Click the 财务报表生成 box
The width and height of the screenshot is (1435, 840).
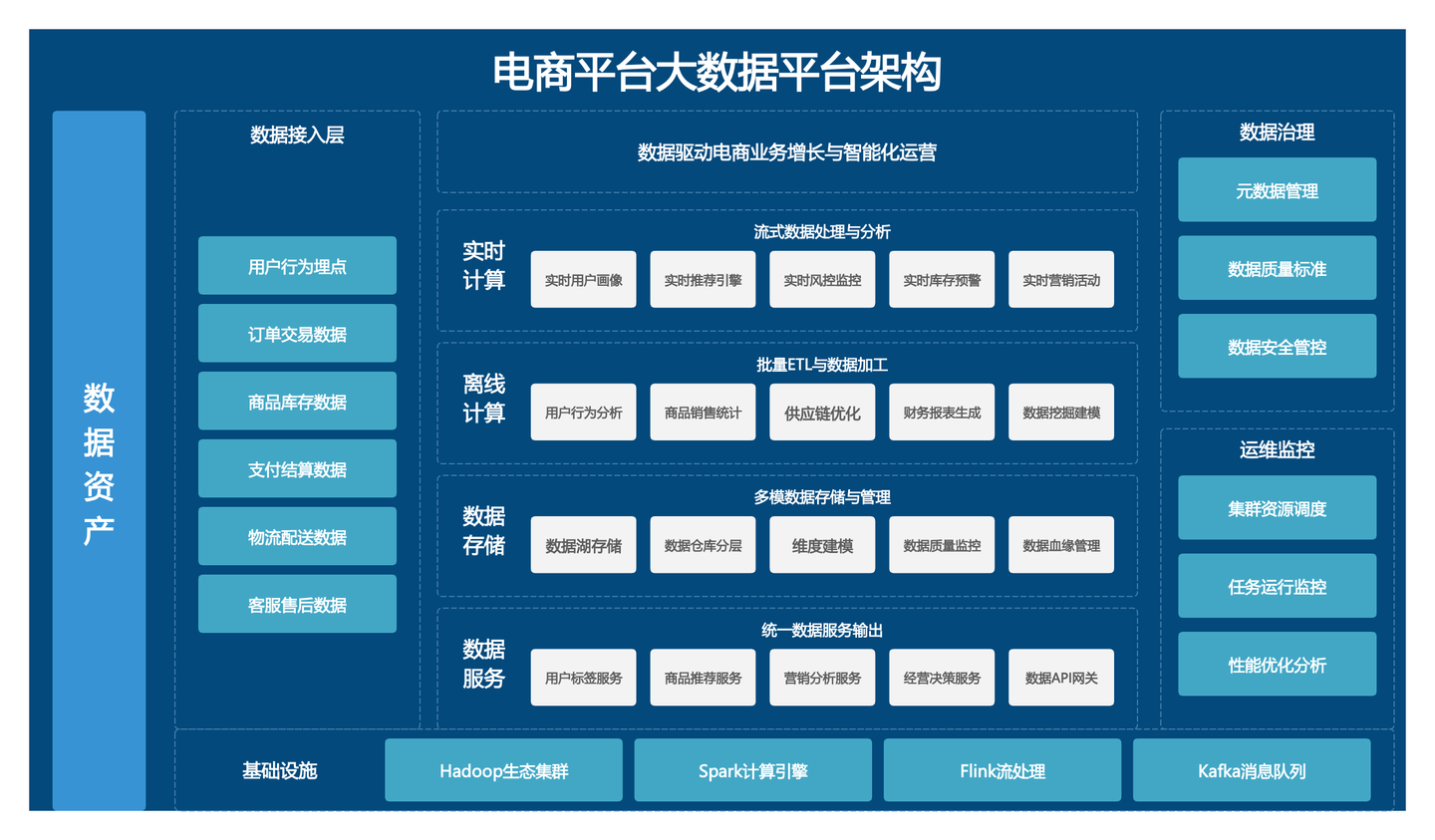click(x=942, y=413)
